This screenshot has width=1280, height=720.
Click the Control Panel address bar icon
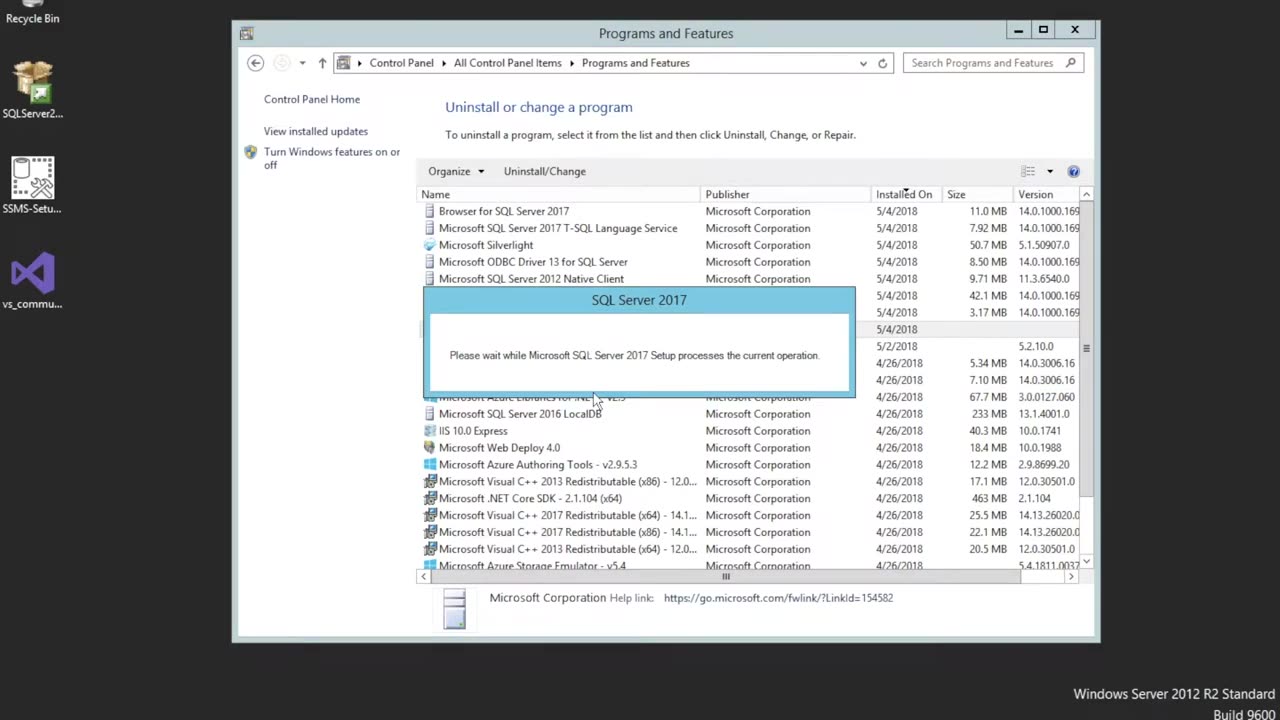344,63
